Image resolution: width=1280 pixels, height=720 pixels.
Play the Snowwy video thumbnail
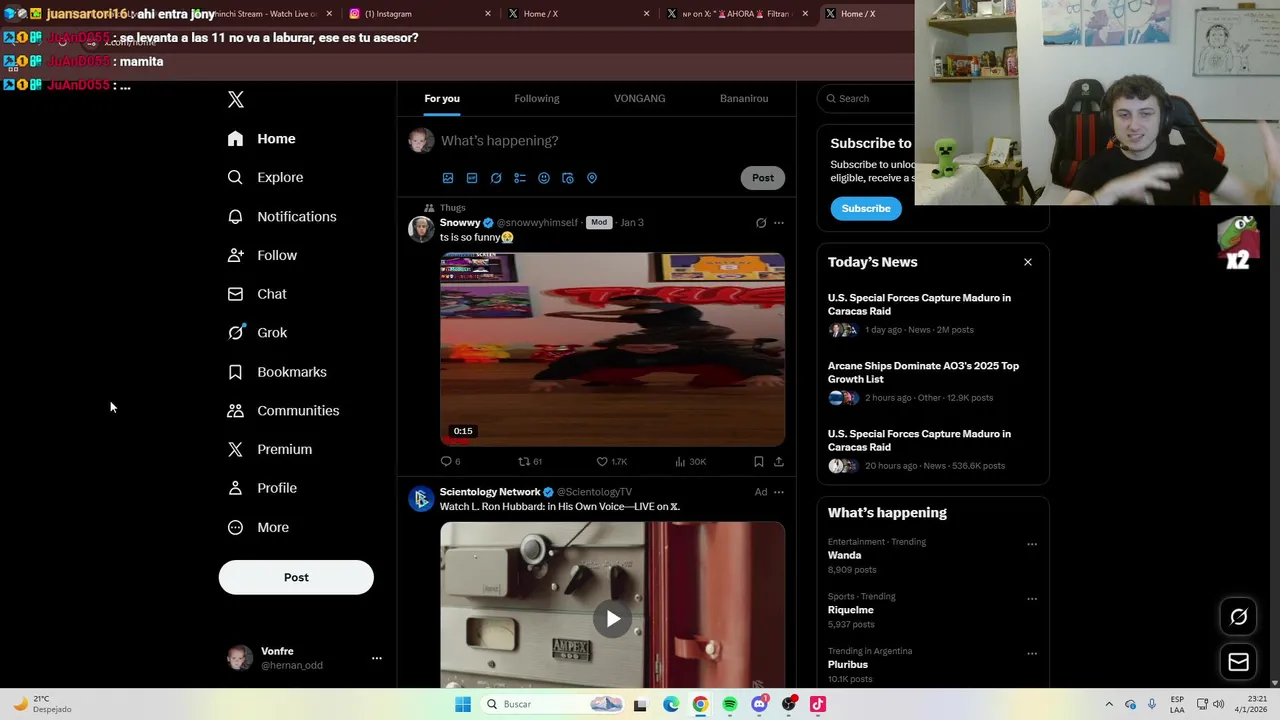[613, 349]
